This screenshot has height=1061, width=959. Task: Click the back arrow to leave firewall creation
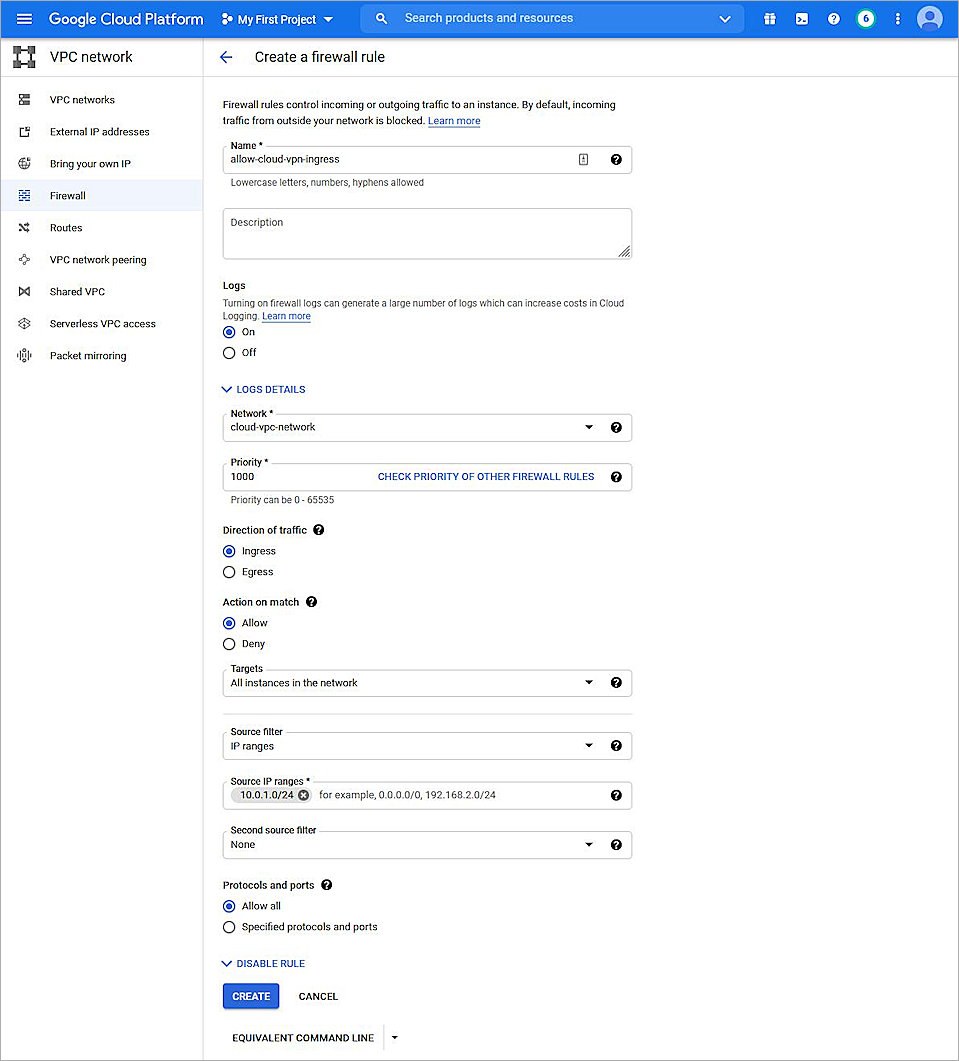226,57
